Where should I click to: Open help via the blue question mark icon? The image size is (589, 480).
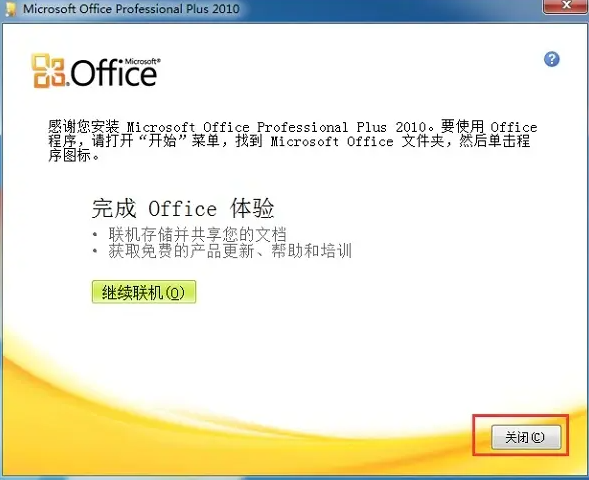[x=551, y=59]
